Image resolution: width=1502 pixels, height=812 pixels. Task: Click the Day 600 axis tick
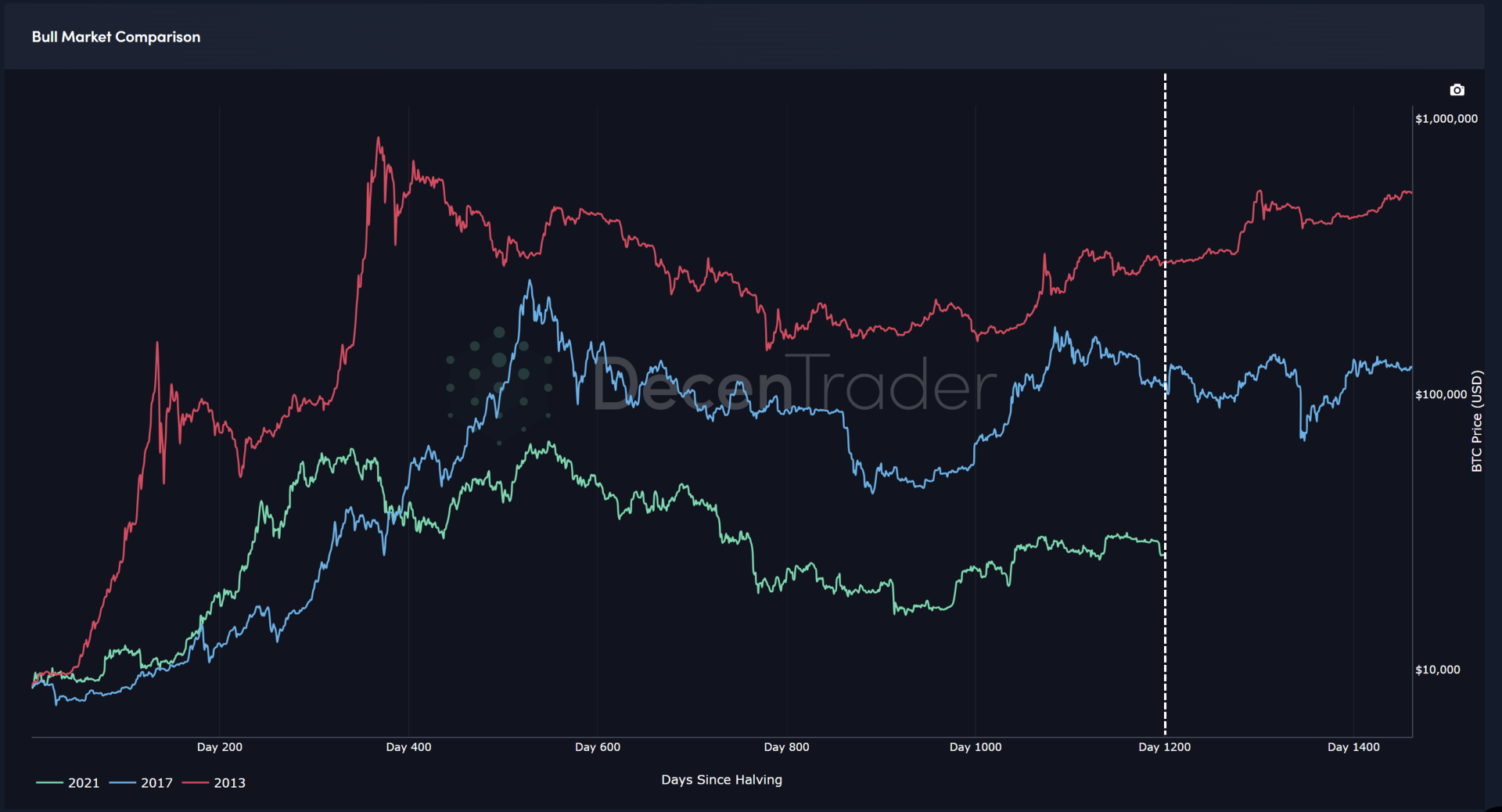click(x=598, y=747)
